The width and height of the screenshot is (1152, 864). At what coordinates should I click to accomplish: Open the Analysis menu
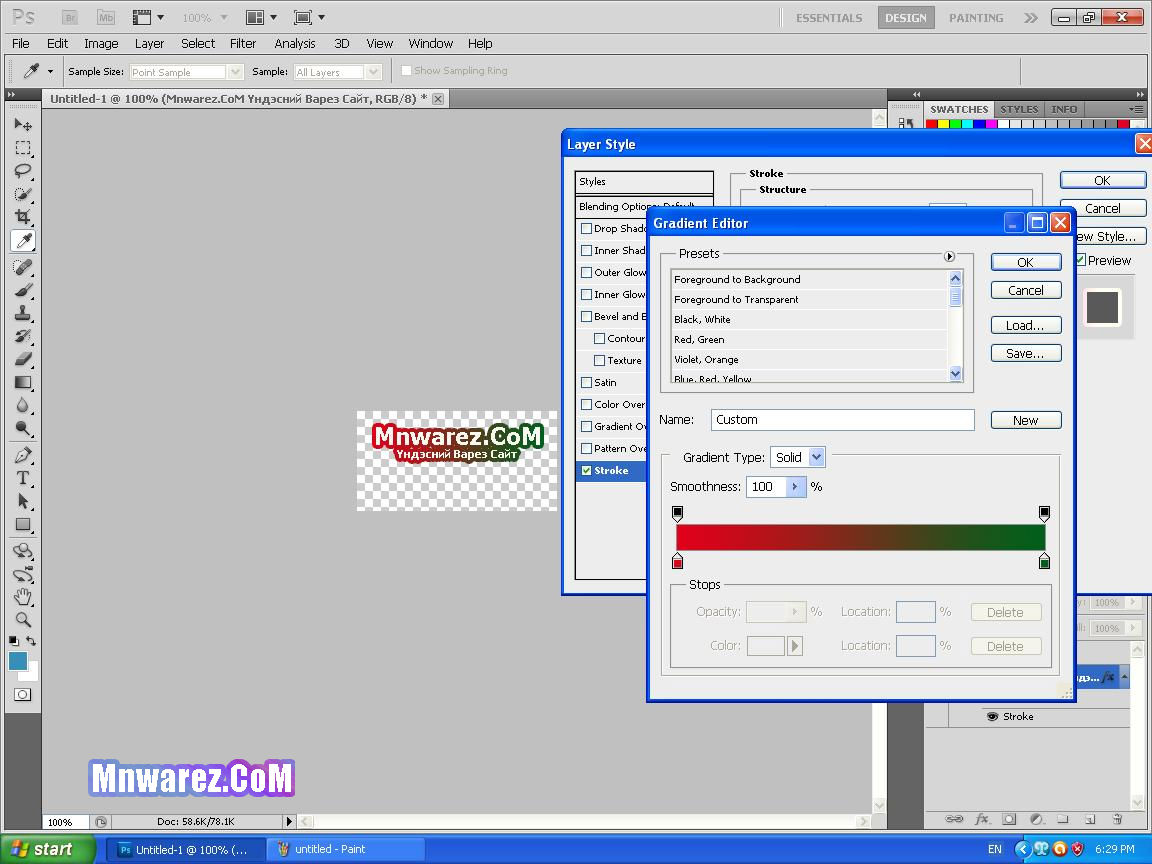pos(295,43)
